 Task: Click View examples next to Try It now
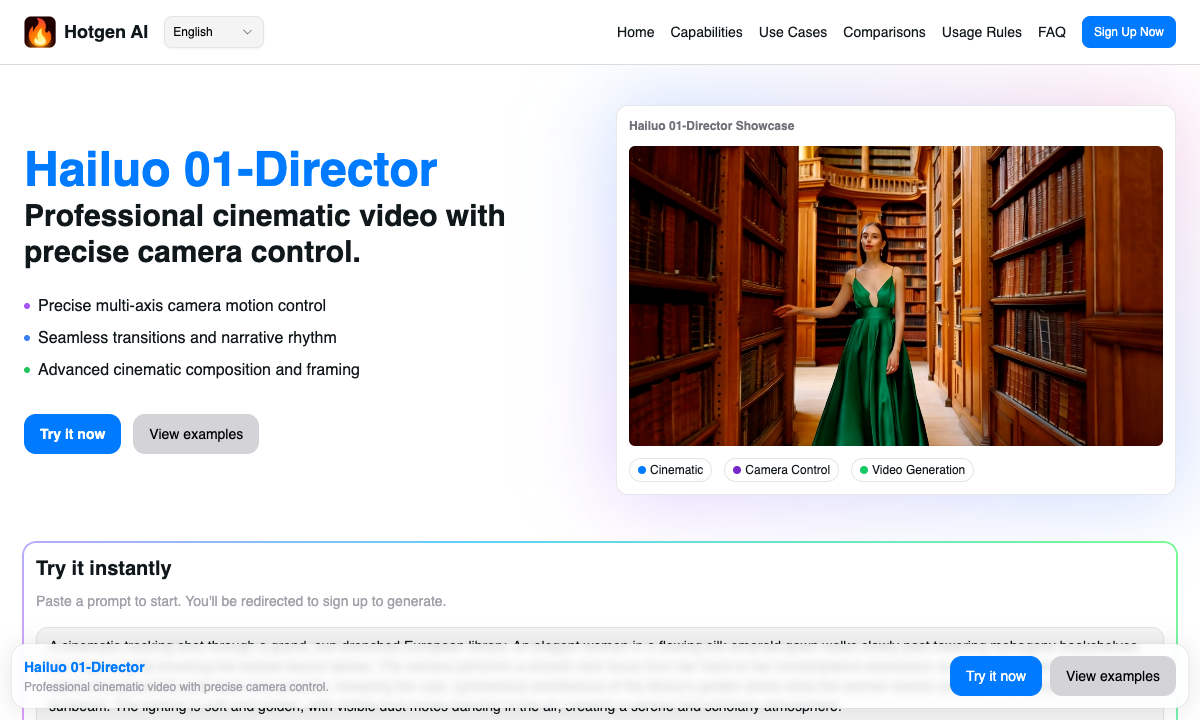[x=195, y=434]
